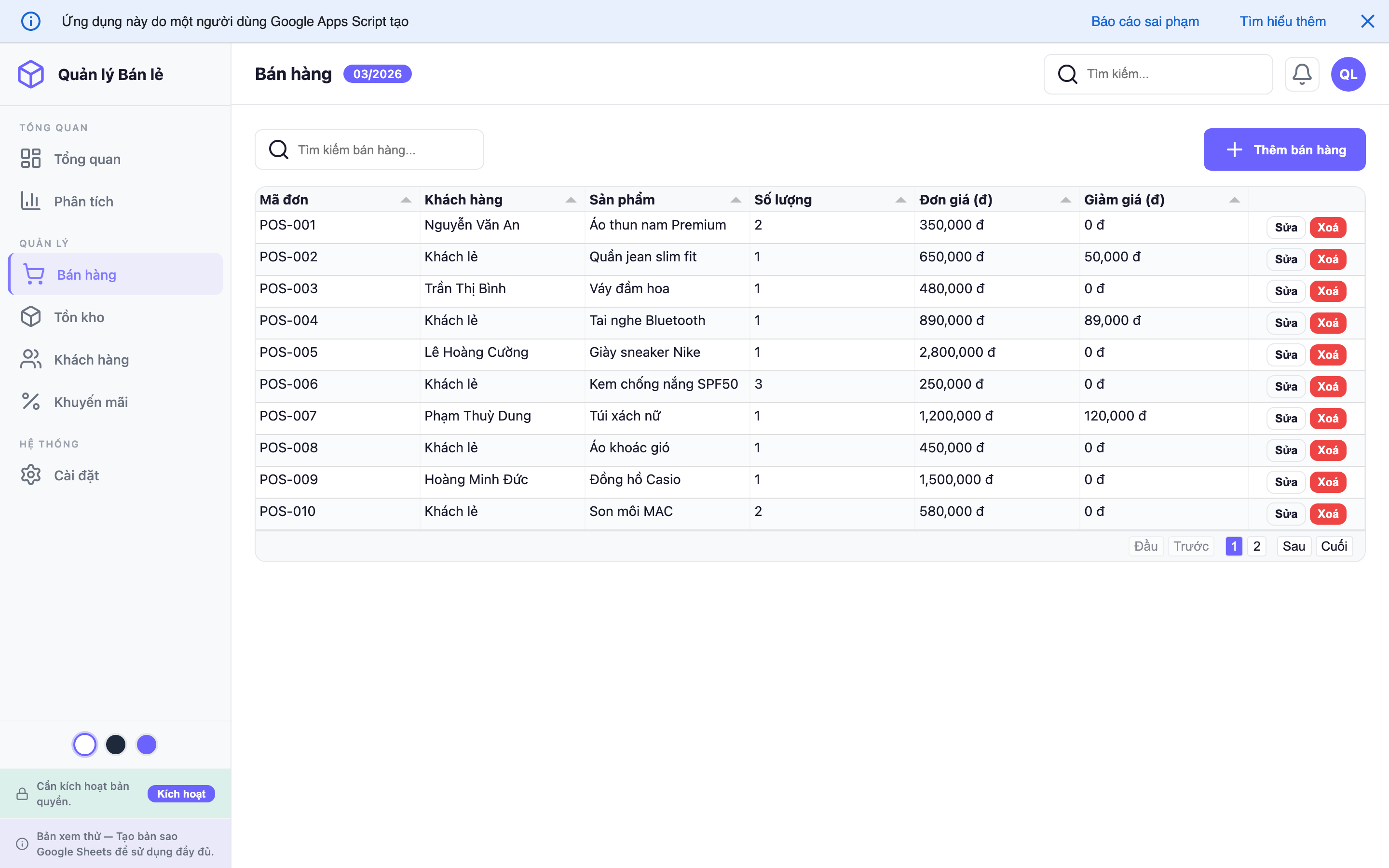Go to pagination page 2
1389x868 pixels.
tap(1257, 546)
